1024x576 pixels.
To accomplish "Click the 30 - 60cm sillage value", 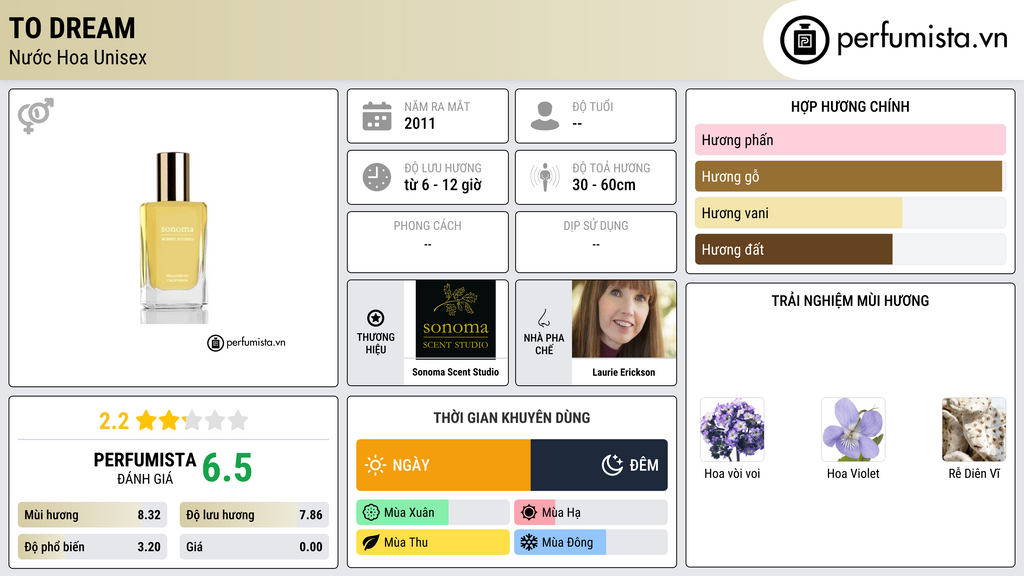I will tap(604, 185).
